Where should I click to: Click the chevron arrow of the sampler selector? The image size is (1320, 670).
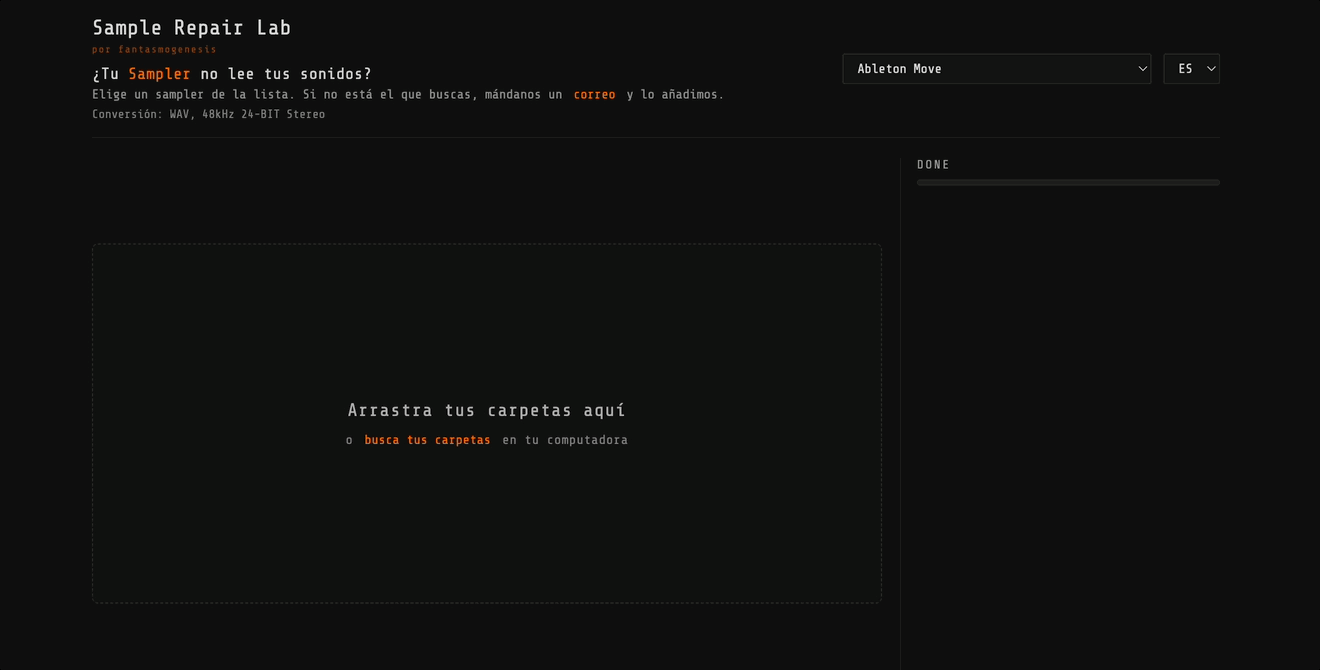1142,69
